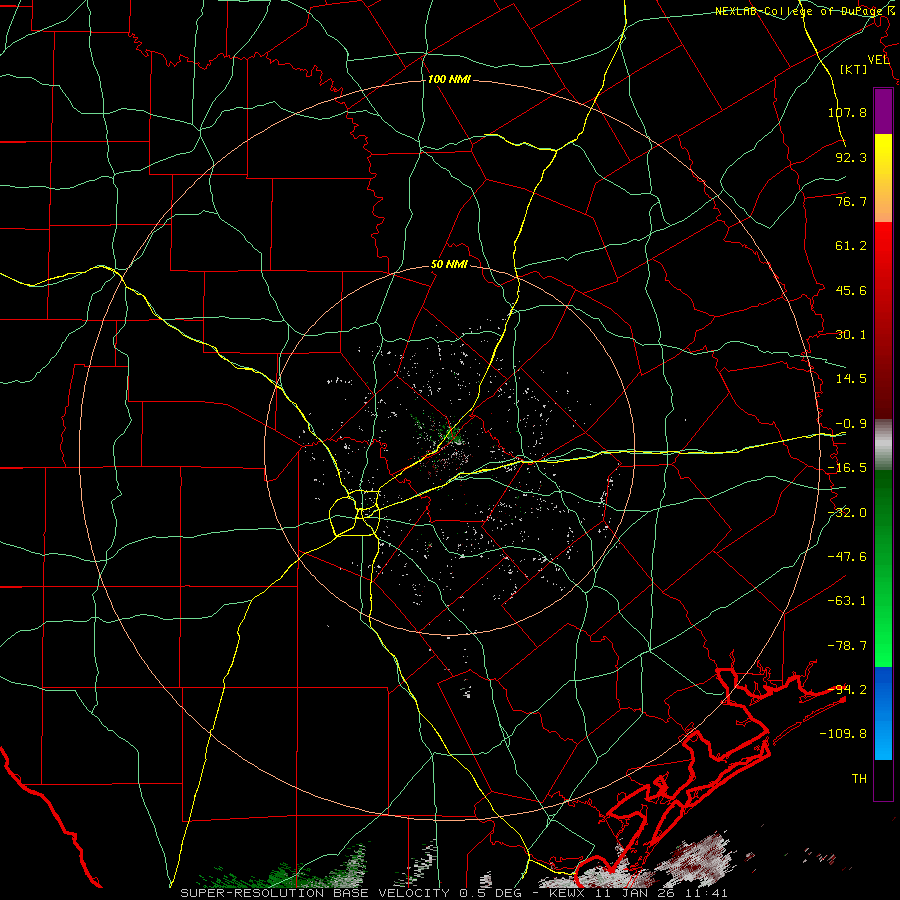Click the 61.2 velocity legend value
Viewport: 900px width, 900px height.
click(x=851, y=246)
